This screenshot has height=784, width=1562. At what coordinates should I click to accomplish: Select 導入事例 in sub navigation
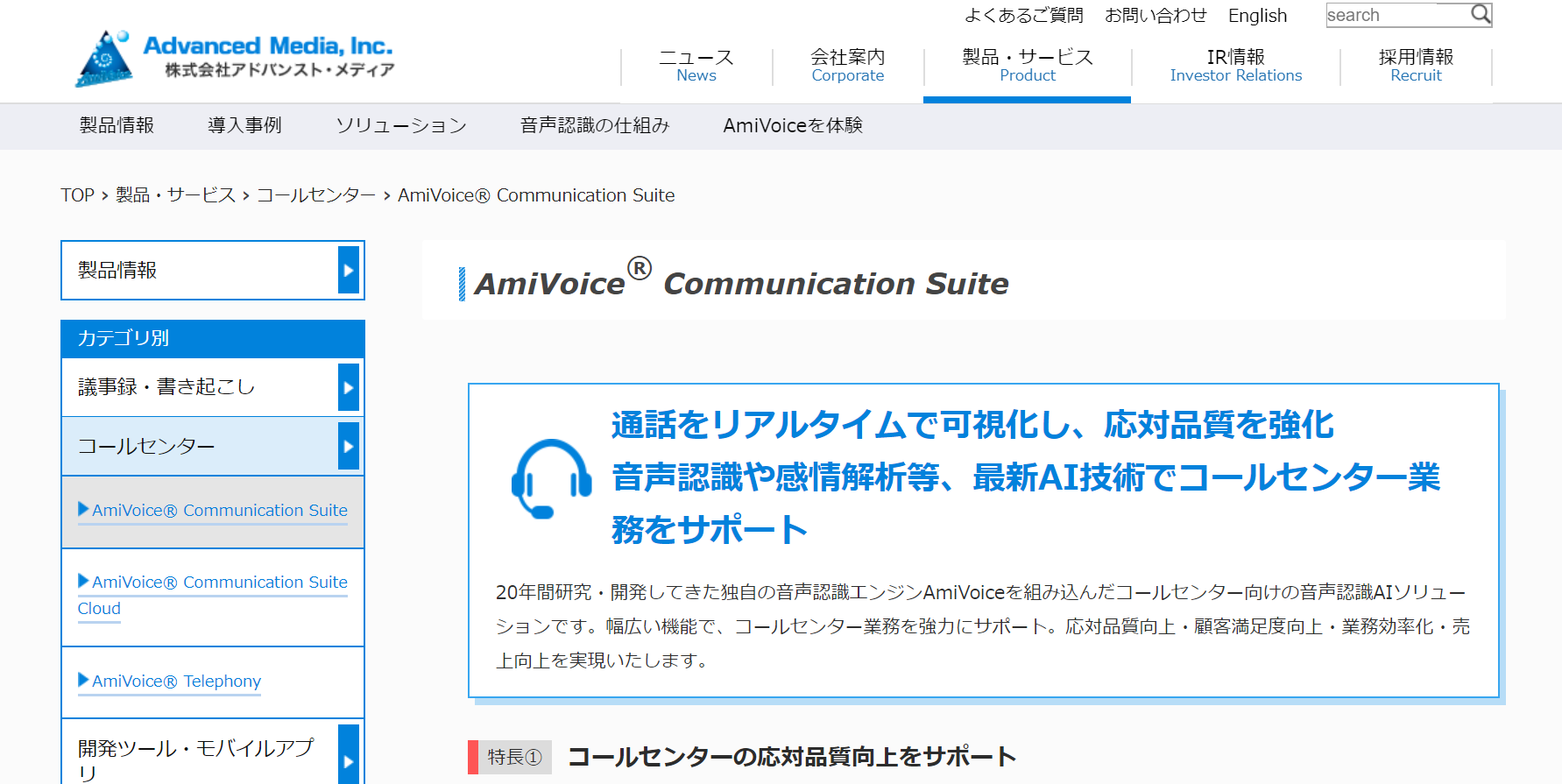tap(244, 125)
